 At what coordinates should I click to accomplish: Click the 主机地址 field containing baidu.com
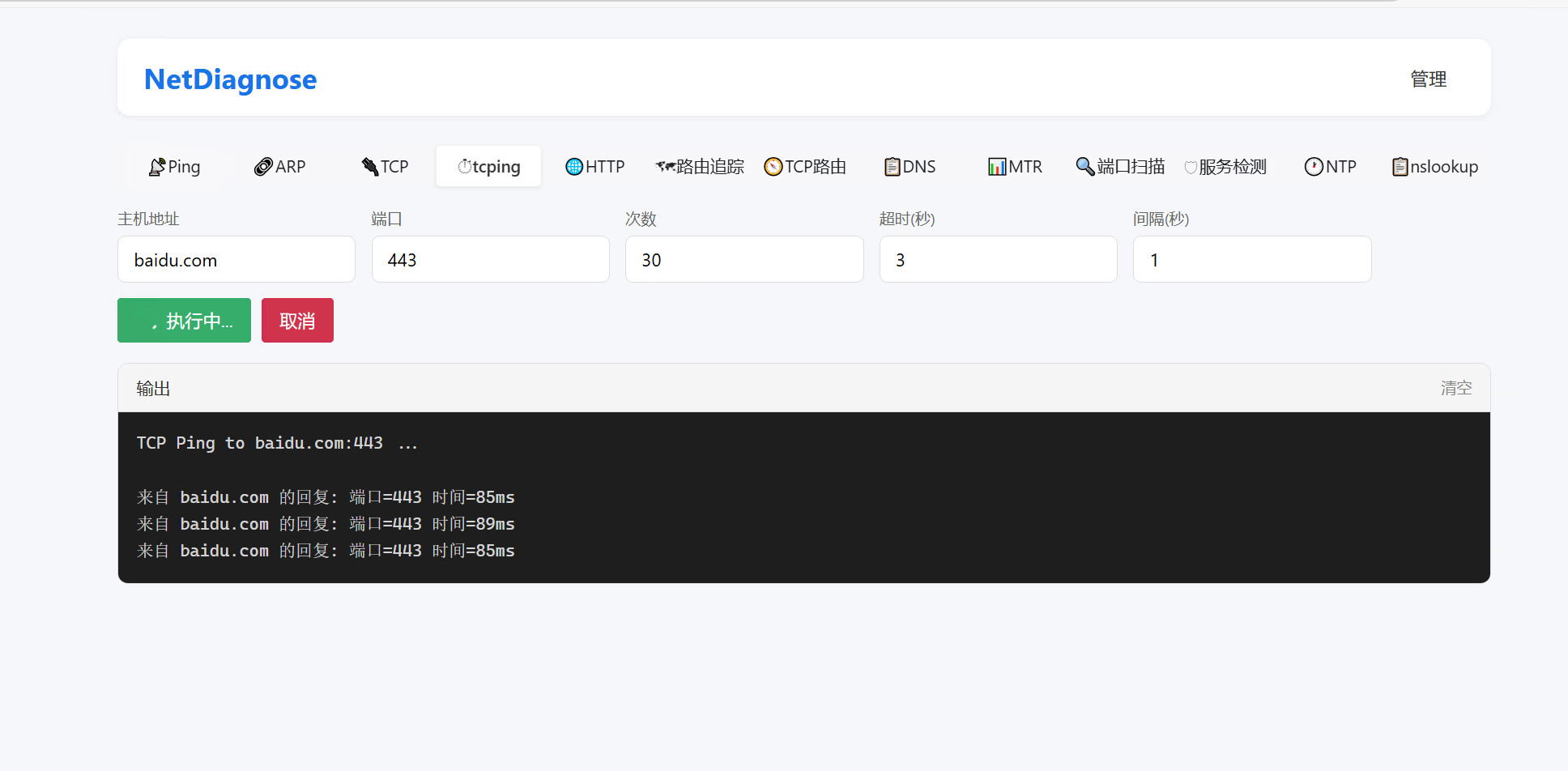[236, 259]
